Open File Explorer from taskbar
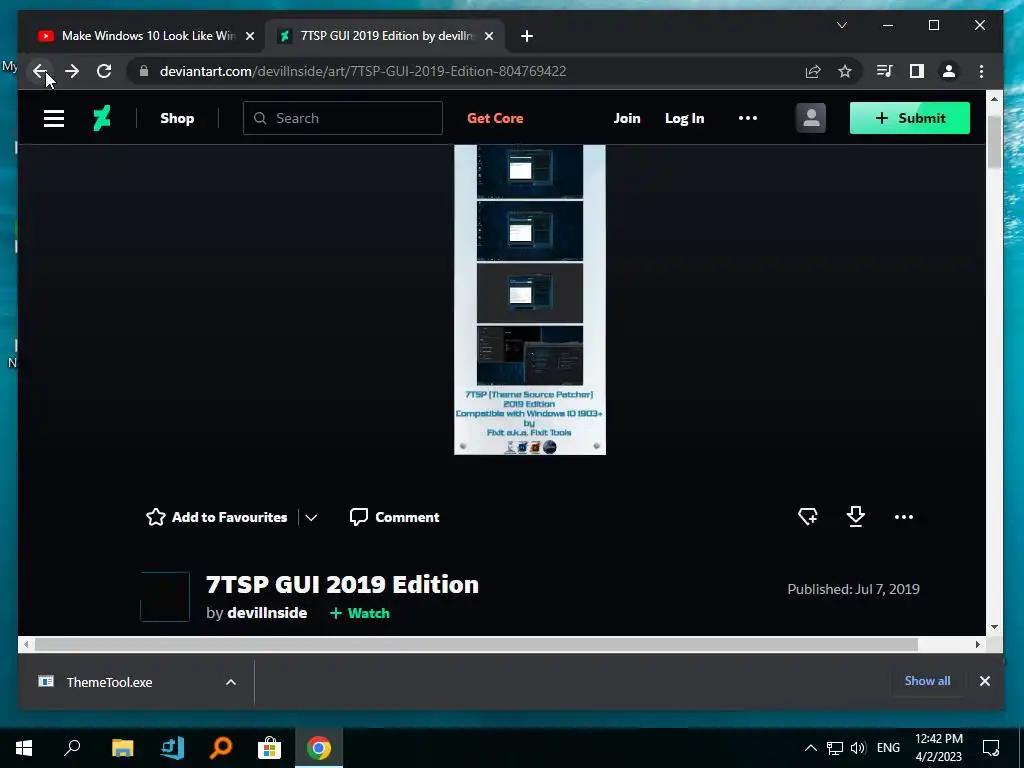1024x768 pixels. [122, 748]
